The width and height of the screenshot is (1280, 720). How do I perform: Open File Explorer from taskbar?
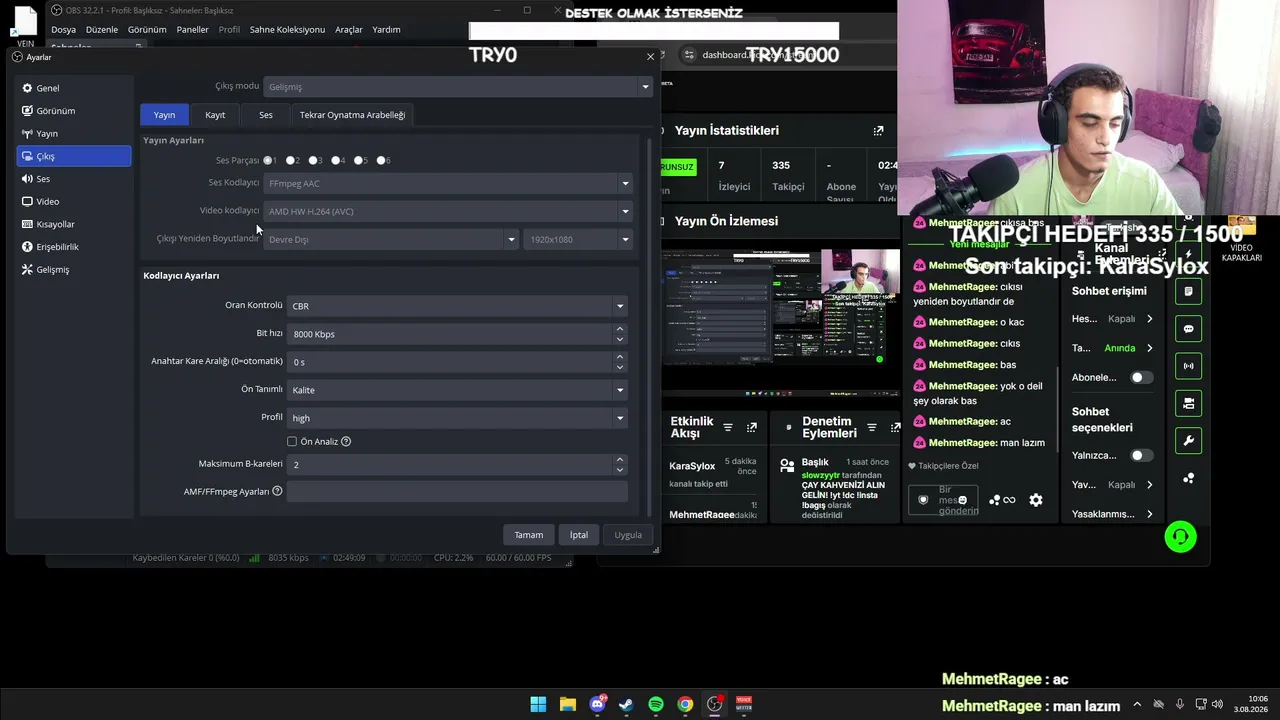click(x=568, y=704)
